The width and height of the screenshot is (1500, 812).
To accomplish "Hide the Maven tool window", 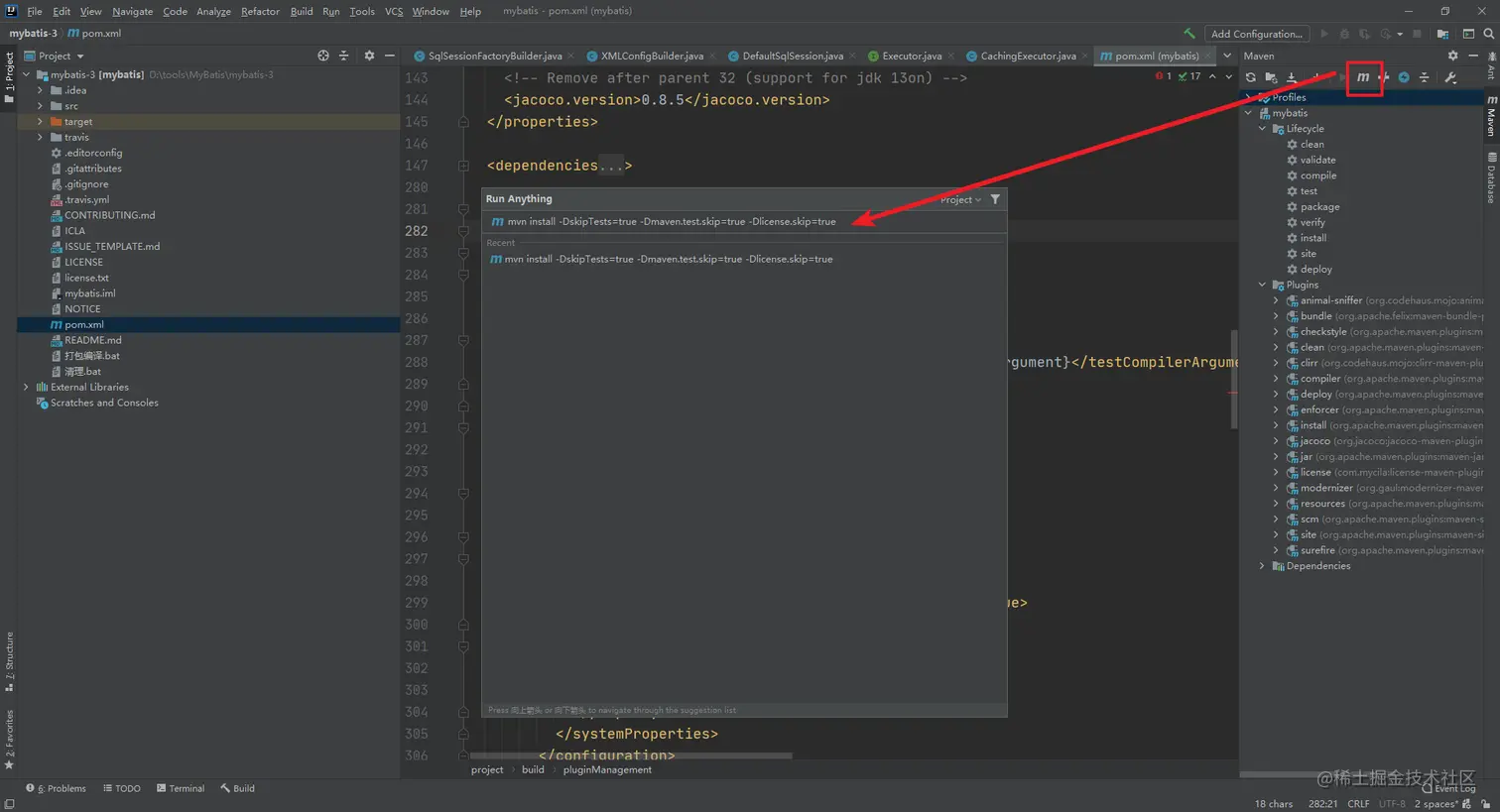I will (x=1474, y=56).
